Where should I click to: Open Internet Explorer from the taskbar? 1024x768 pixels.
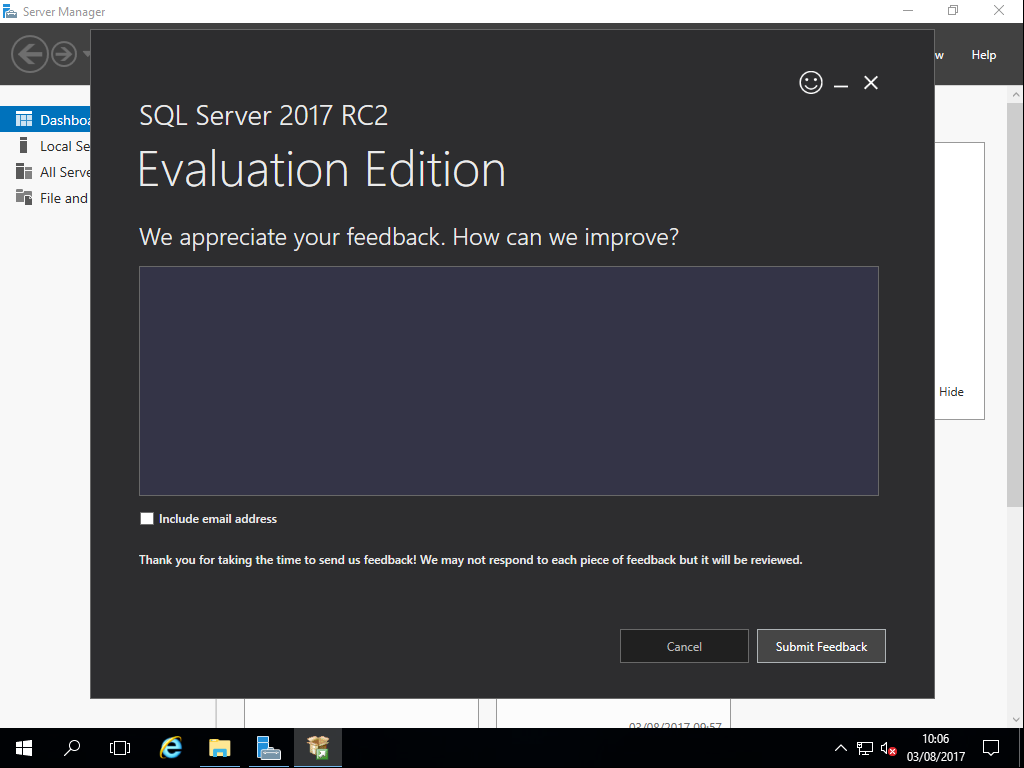172,747
